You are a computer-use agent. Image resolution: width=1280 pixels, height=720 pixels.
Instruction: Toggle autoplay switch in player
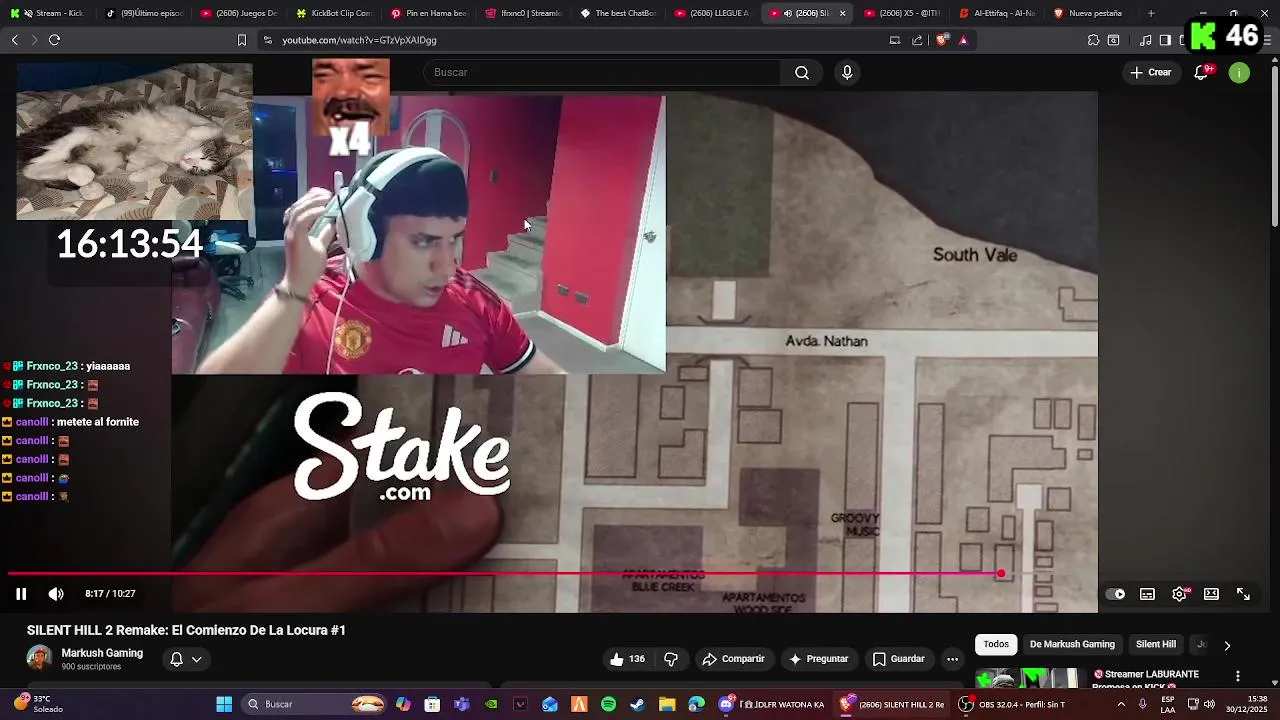[1116, 594]
